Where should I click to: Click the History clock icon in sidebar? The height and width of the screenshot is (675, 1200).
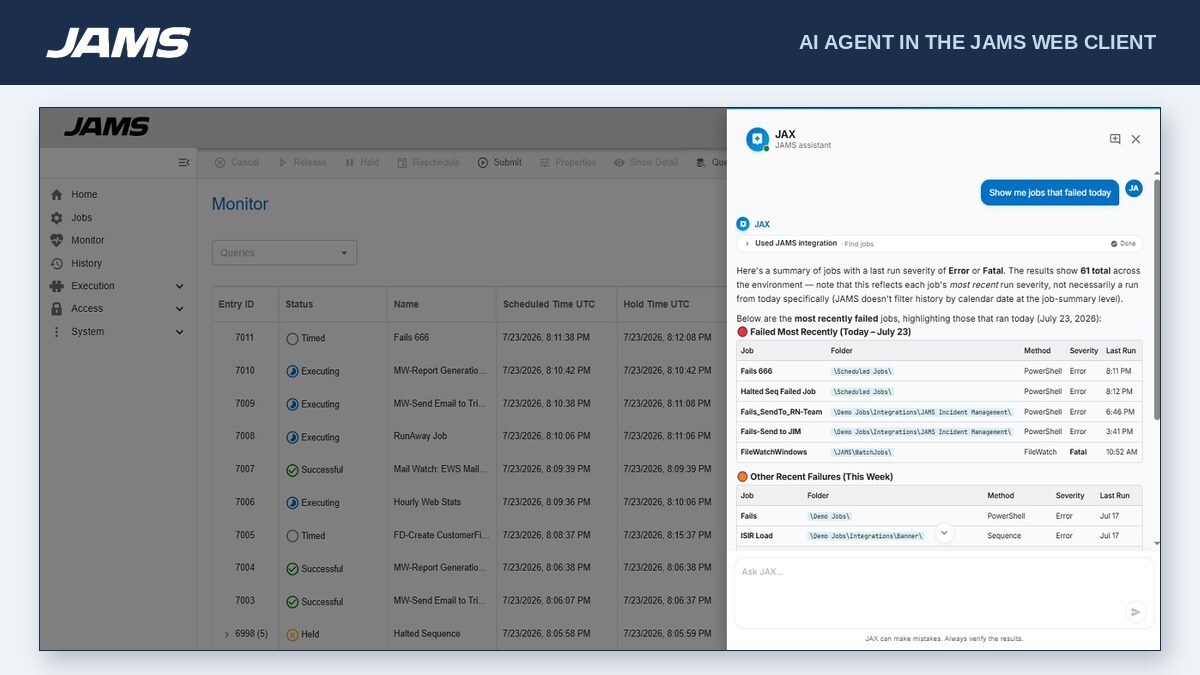click(x=56, y=263)
